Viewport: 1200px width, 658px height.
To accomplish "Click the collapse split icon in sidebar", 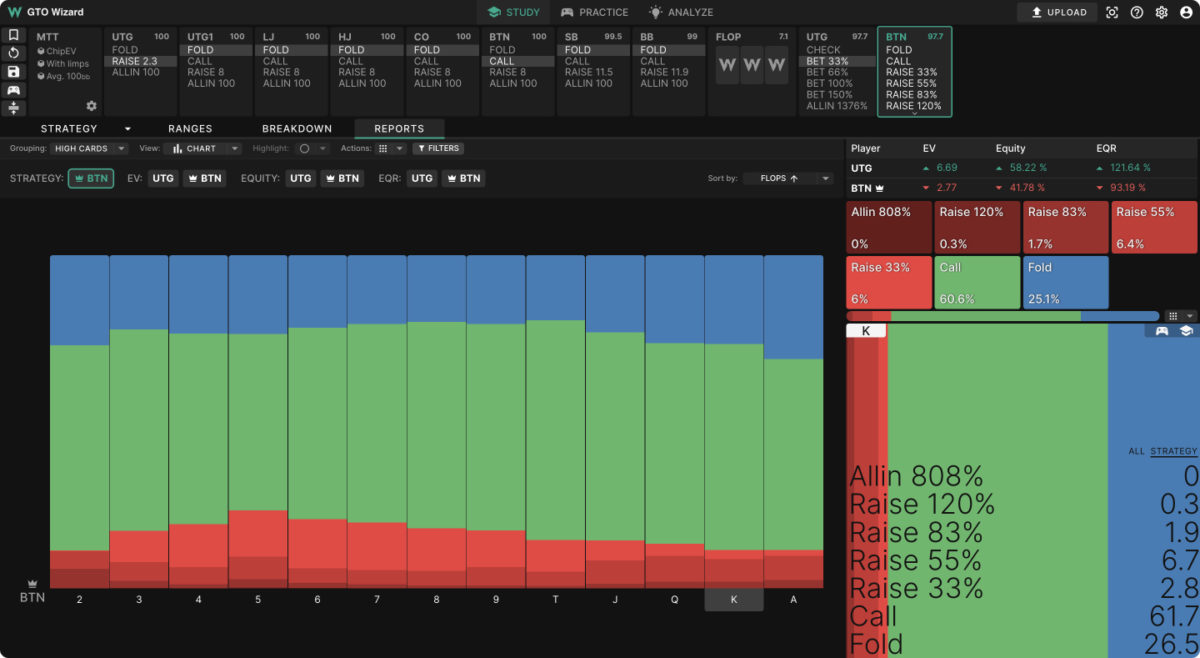I will [x=13, y=108].
